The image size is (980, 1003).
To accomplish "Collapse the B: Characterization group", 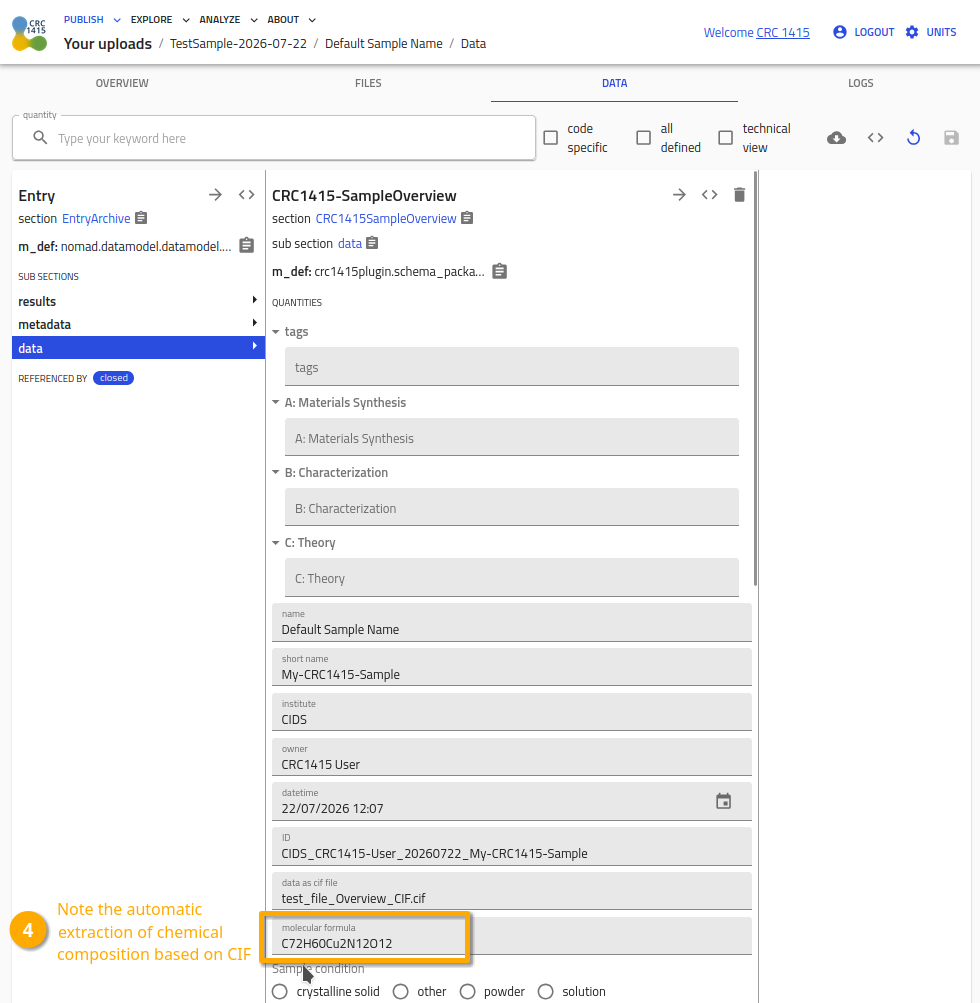I will click(x=276, y=472).
